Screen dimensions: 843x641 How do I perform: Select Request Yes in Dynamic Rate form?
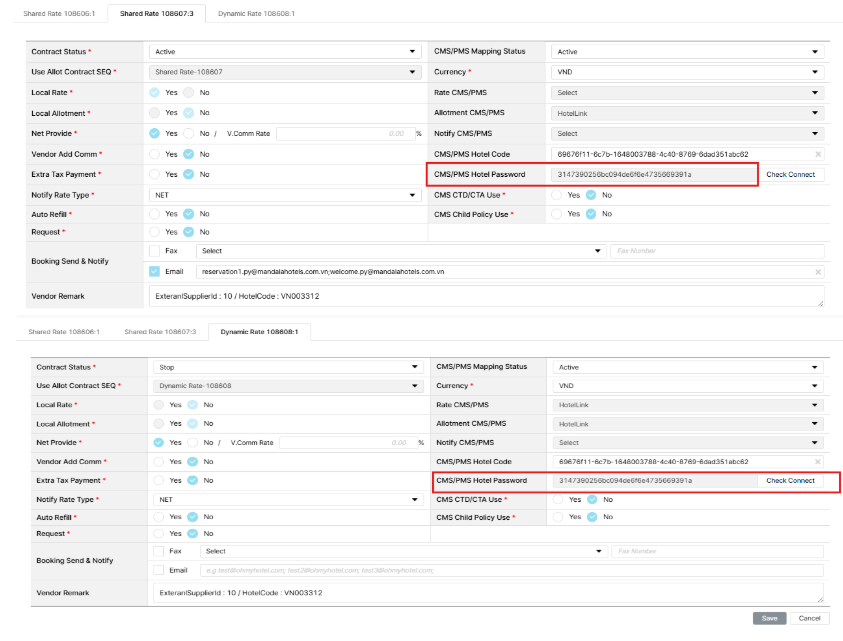pyautogui.click(x=159, y=533)
